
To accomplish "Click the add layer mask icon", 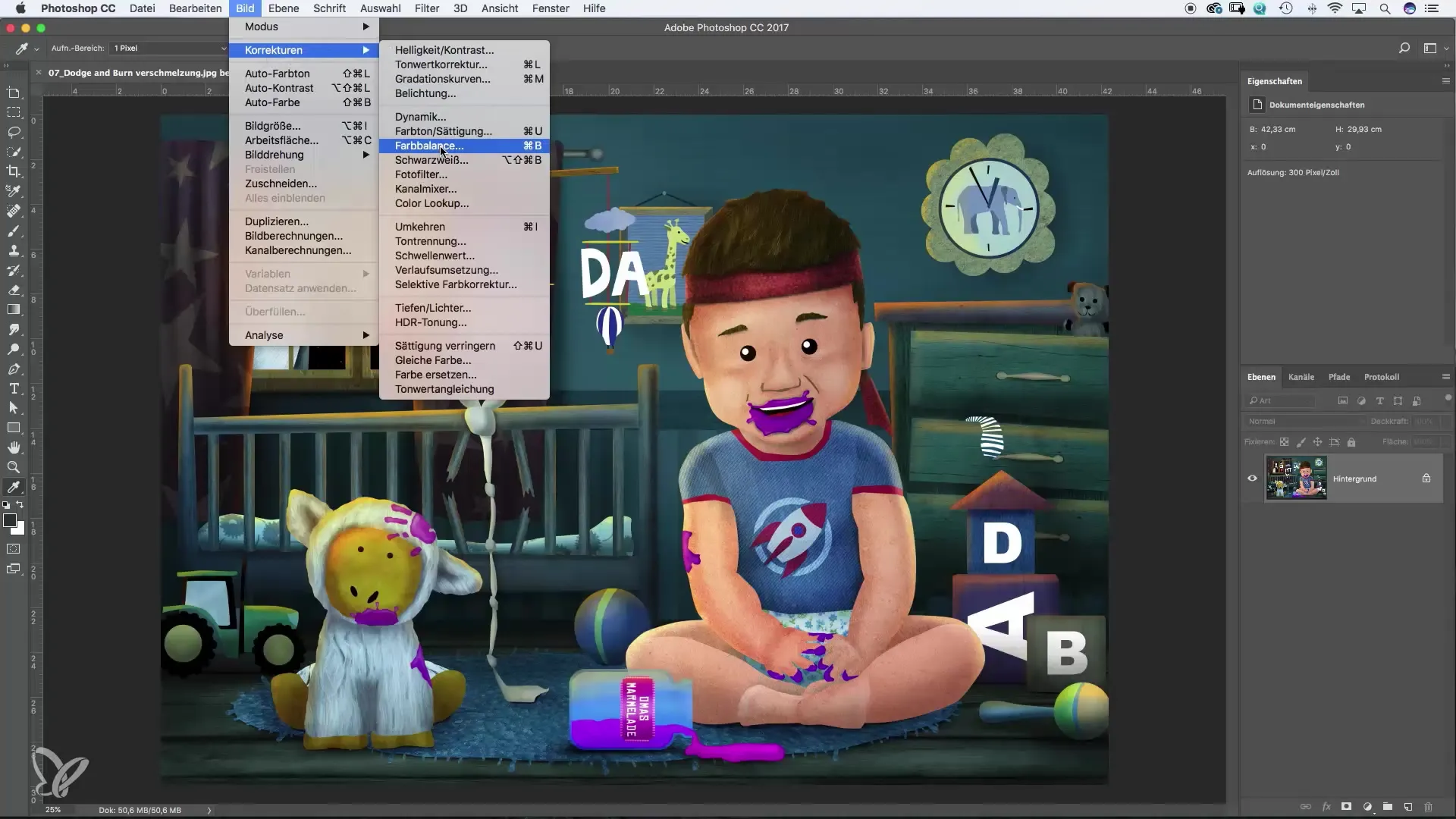I will tap(1346, 807).
